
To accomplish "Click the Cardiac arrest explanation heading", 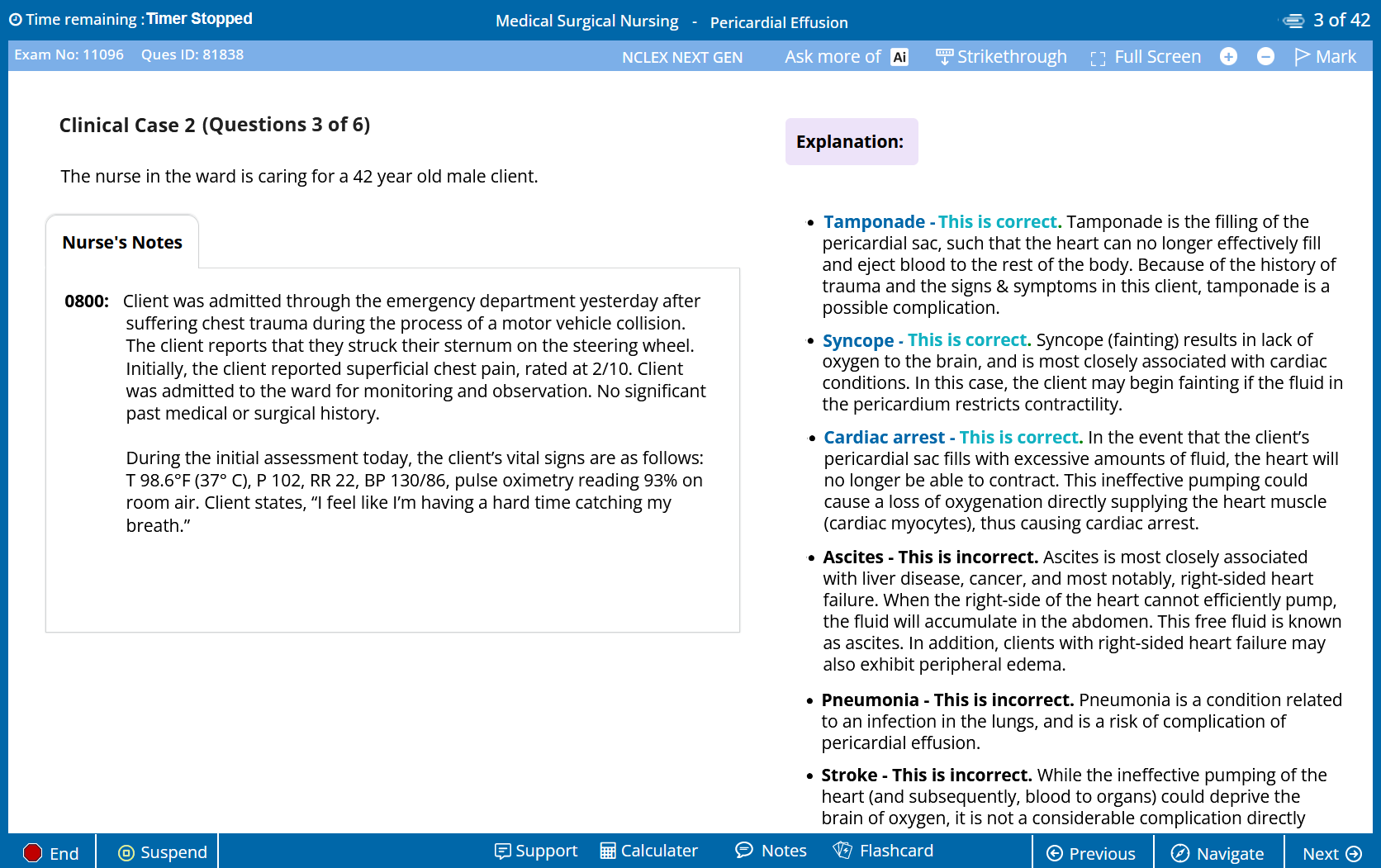I will click(x=952, y=438).
